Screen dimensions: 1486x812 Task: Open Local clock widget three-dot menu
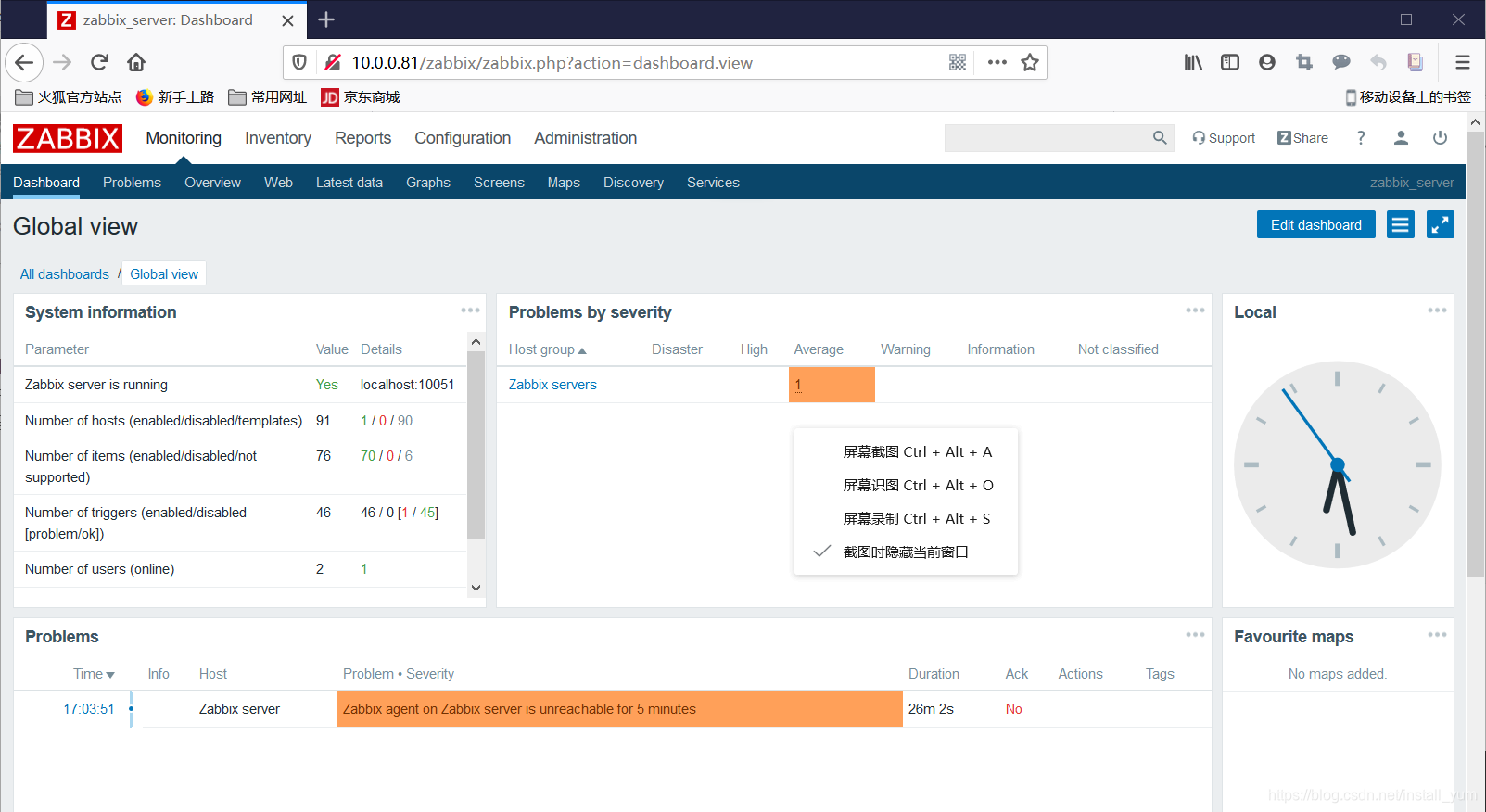[x=1437, y=311]
